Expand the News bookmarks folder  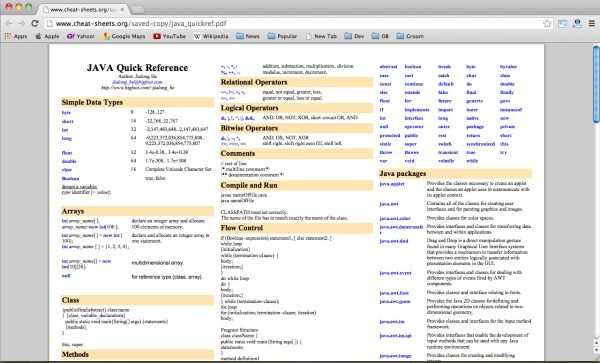point(248,36)
